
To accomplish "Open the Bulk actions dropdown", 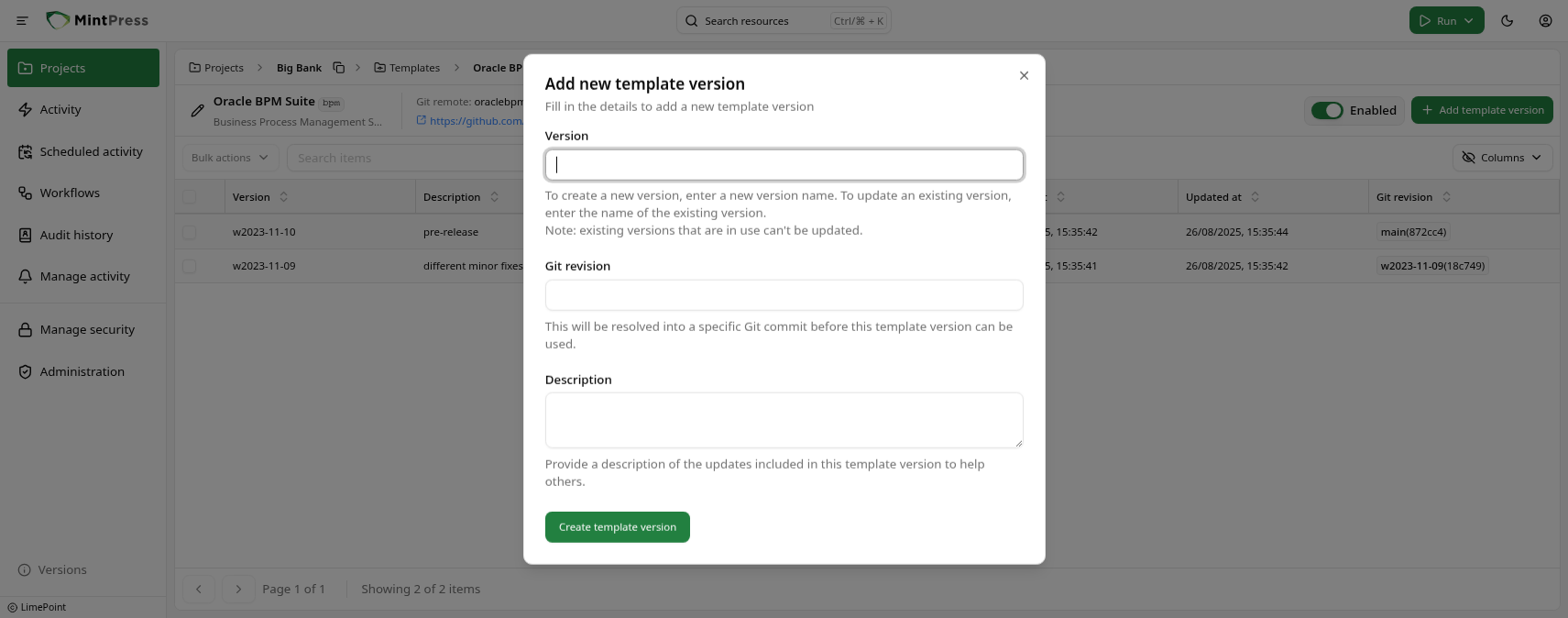I will click(x=230, y=158).
